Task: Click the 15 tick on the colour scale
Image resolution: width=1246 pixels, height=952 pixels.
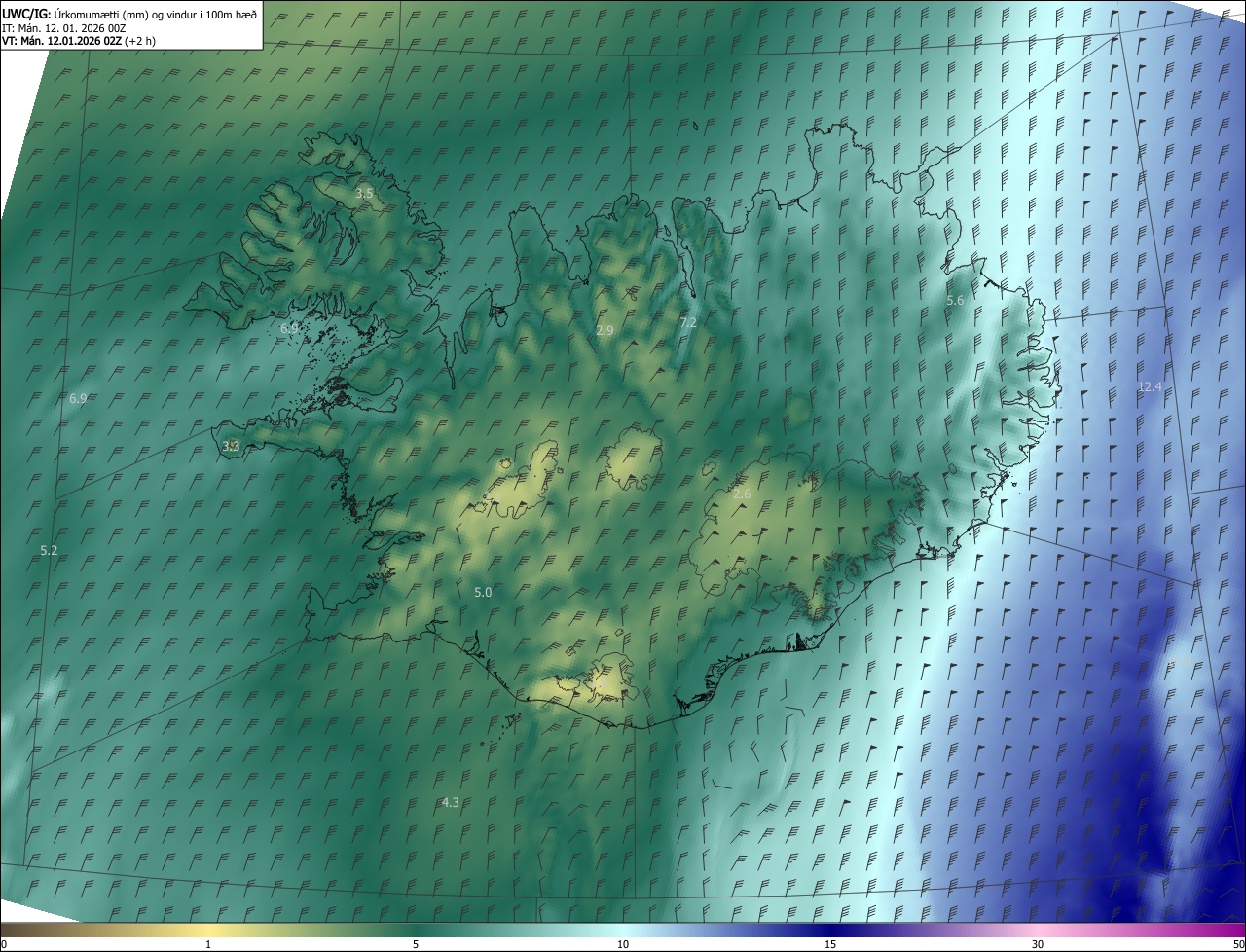Action: 830,945
